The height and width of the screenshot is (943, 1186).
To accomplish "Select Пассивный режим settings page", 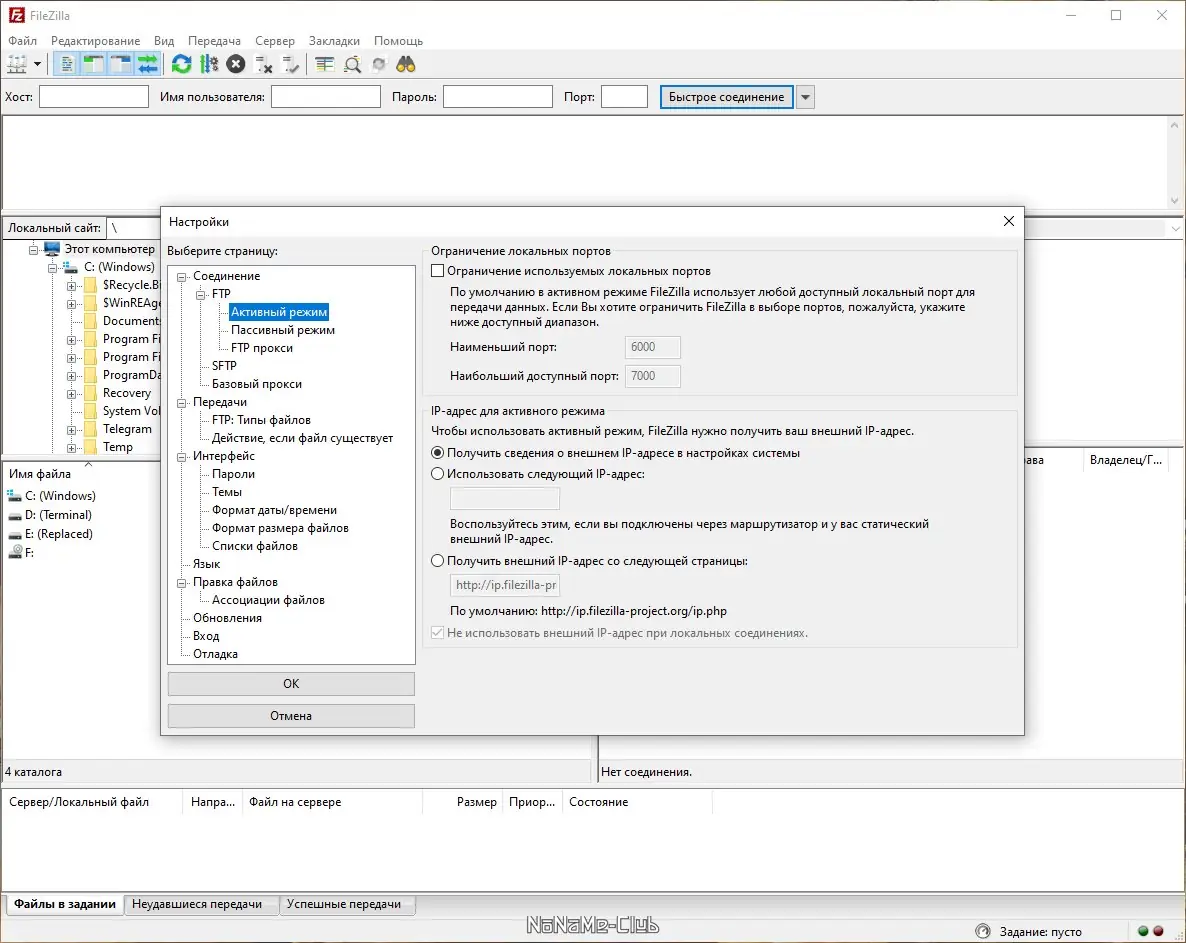I will 283,330.
